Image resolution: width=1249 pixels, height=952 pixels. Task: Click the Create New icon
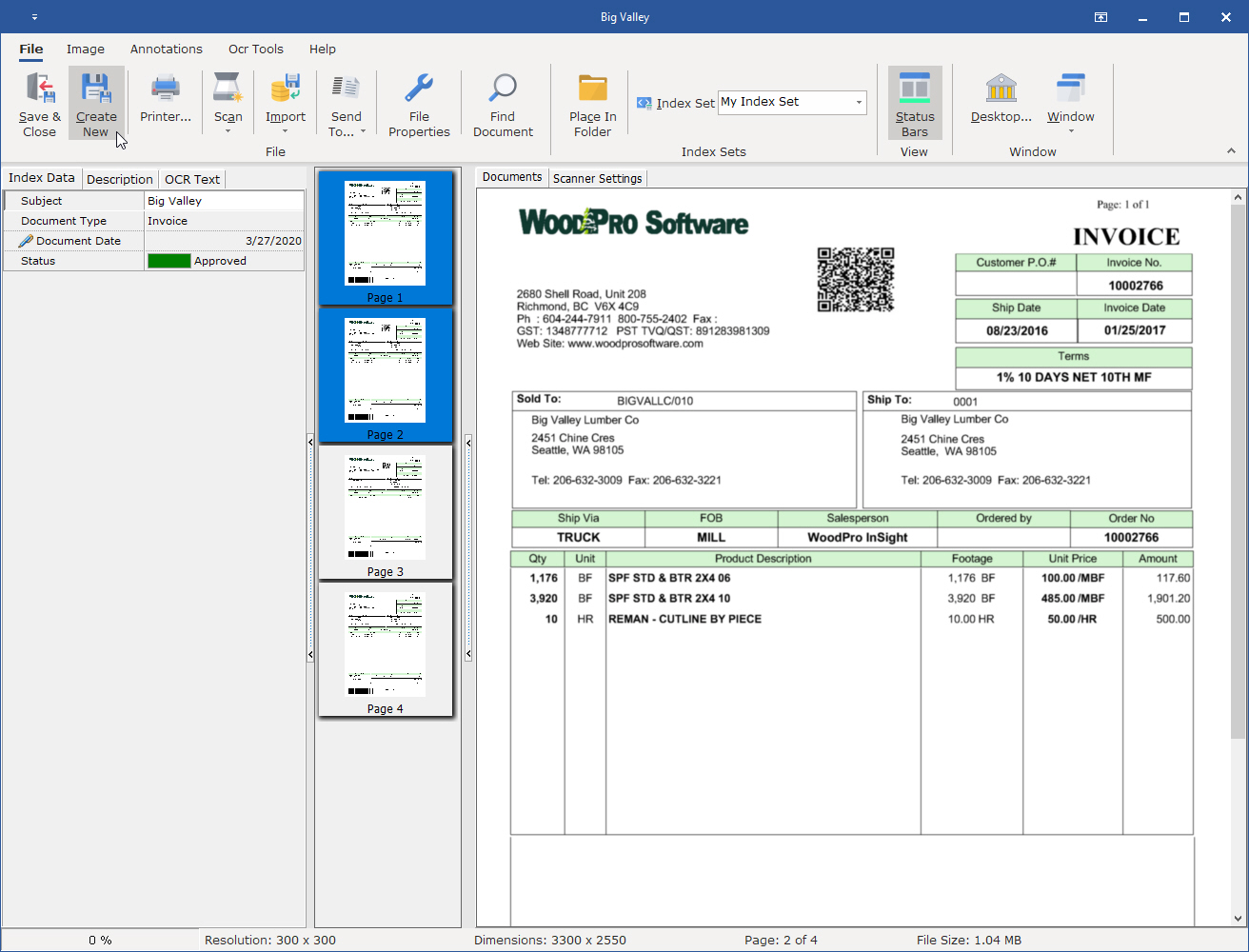coord(96,88)
